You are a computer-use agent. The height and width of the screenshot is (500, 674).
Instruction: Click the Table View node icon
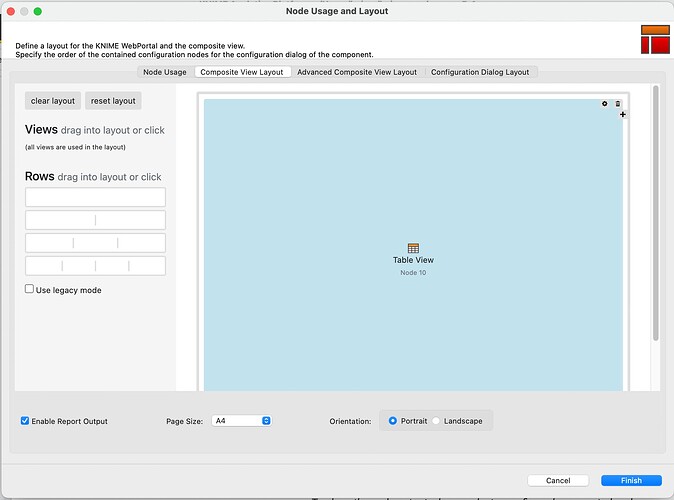[x=413, y=248]
